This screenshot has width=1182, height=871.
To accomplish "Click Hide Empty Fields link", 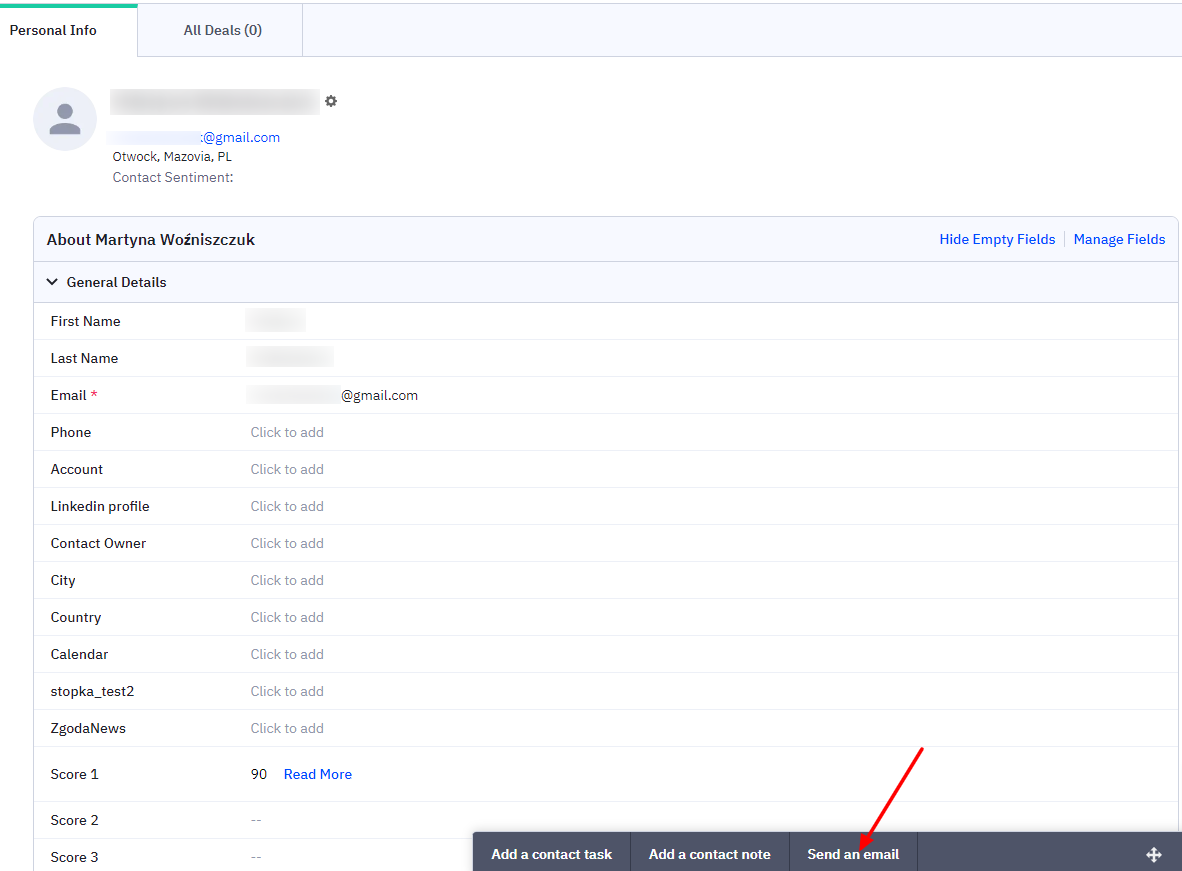I will [x=997, y=239].
